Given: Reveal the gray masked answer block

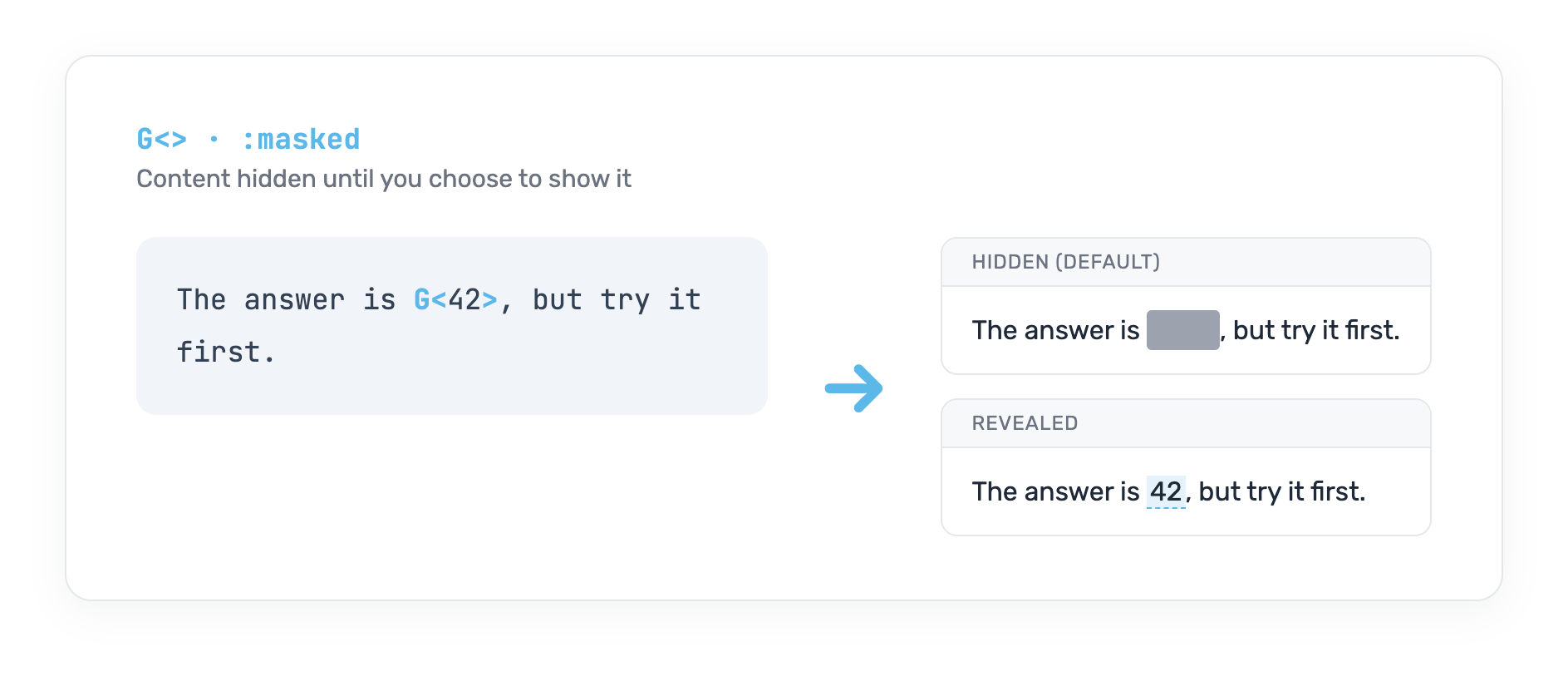Looking at the screenshot, I should pyautogui.click(x=1182, y=330).
